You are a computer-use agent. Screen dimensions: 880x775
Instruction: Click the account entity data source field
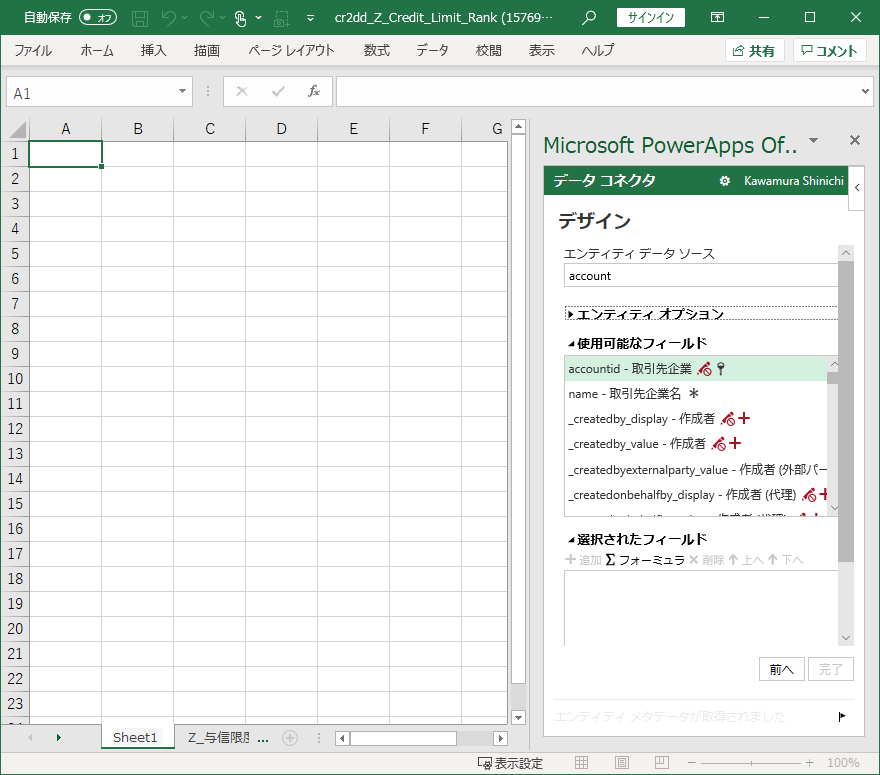pyautogui.click(x=700, y=276)
